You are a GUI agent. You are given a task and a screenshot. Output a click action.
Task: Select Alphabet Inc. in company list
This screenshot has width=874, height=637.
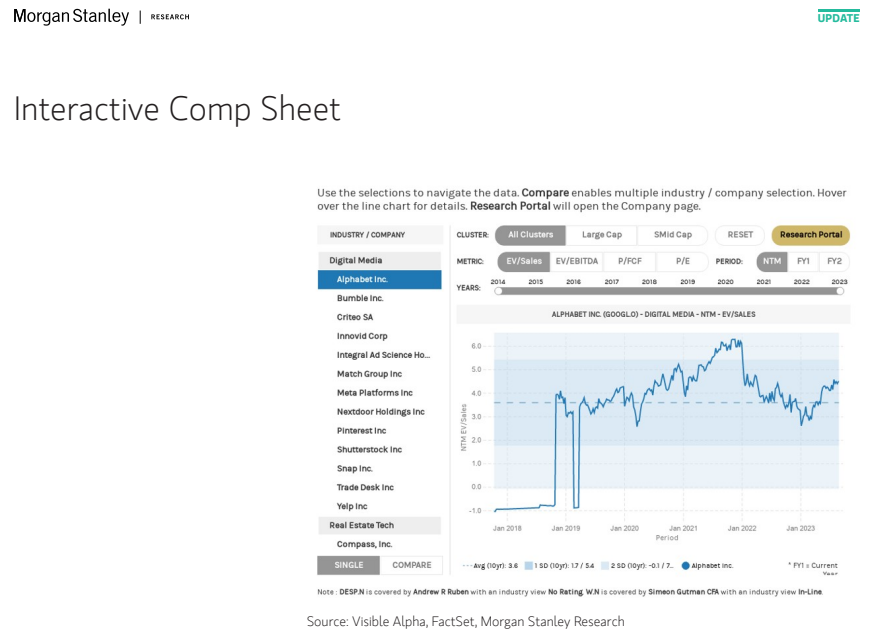(x=380, y=280)
